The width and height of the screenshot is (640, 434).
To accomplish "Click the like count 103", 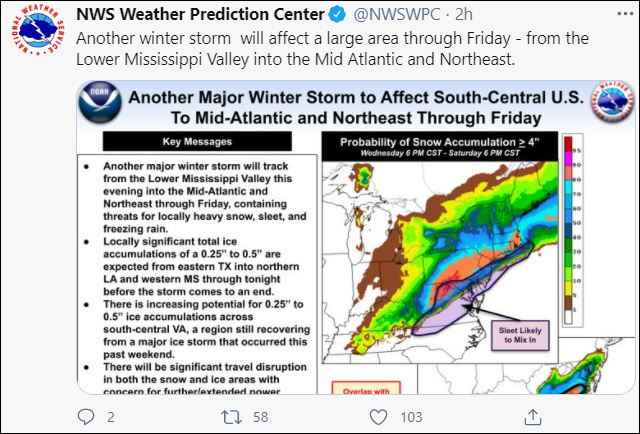I will click(x=411, y=416).
